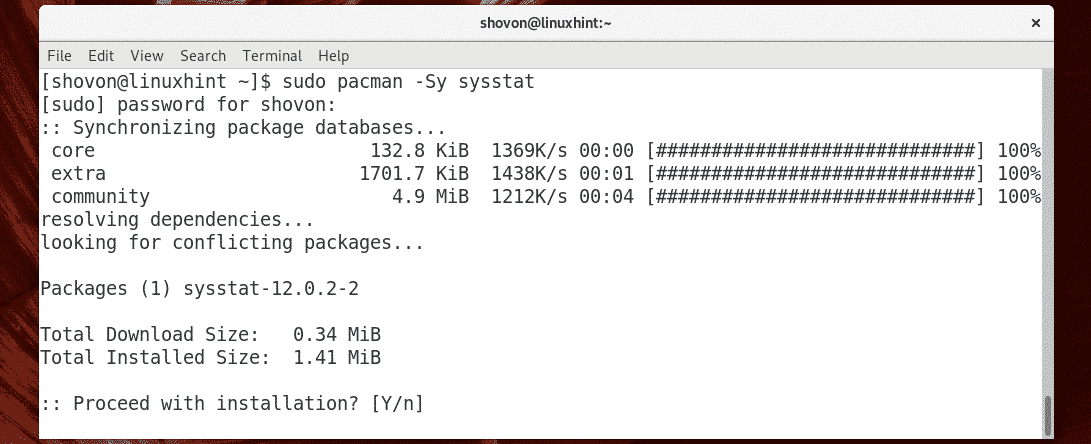The height and width of the screenshot is (444, 1091).
Task: Click the Proceed with installation prompt line
Action: (232, 403)
